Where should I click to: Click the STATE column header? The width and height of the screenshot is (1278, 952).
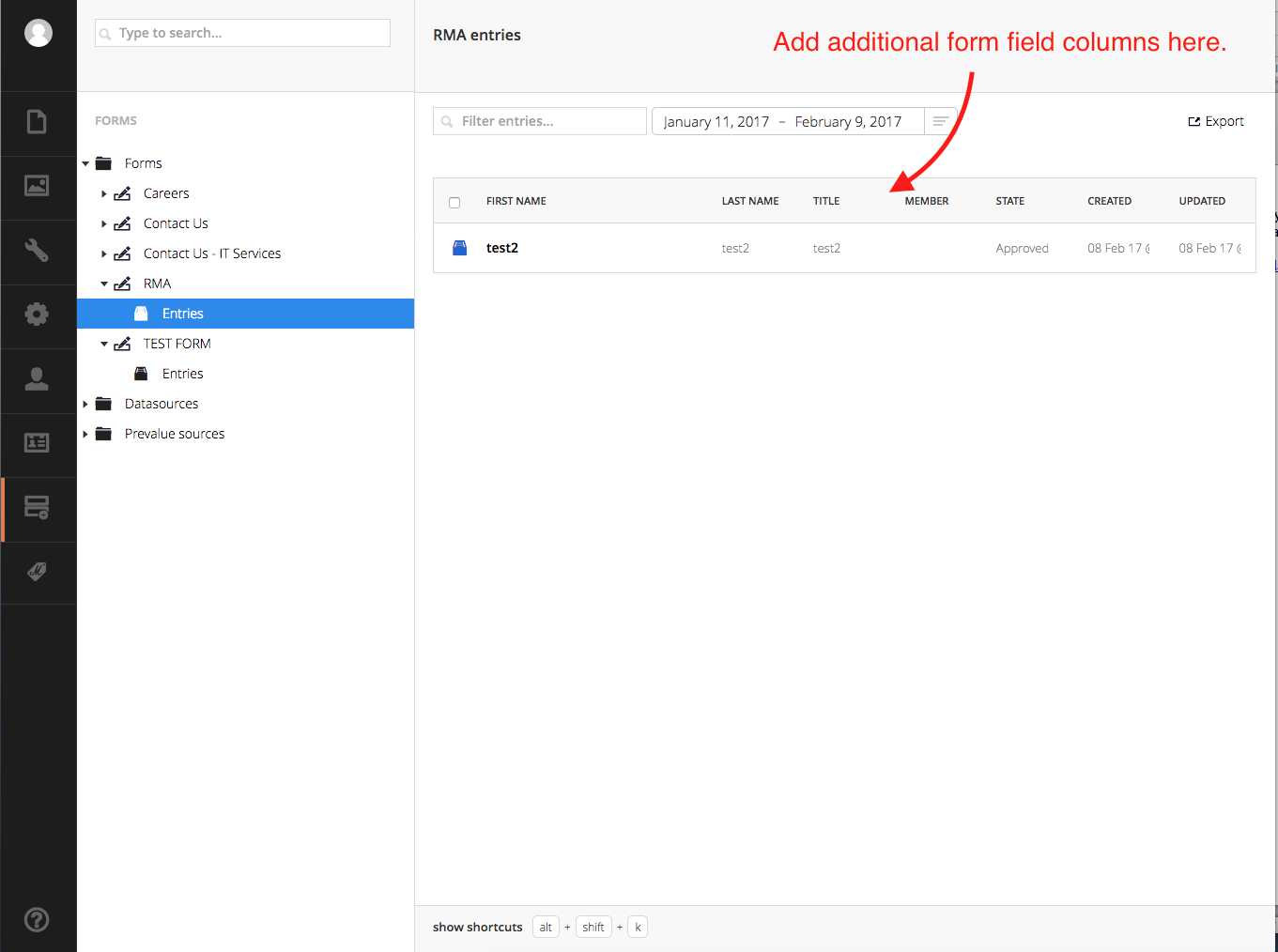click(x=1010, y=201)
